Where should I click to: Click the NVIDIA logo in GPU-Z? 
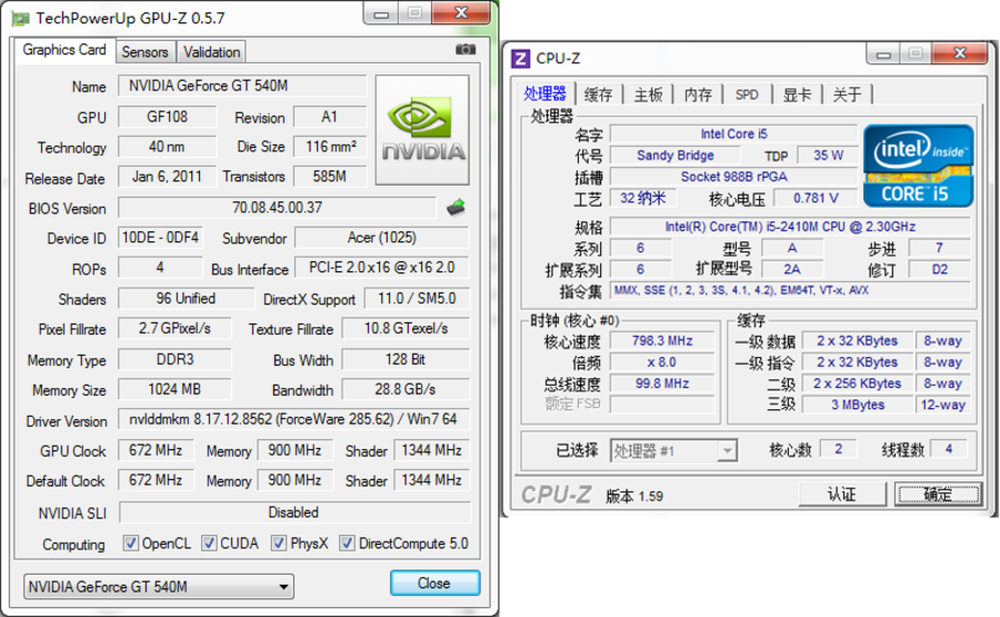click(422, 130)
